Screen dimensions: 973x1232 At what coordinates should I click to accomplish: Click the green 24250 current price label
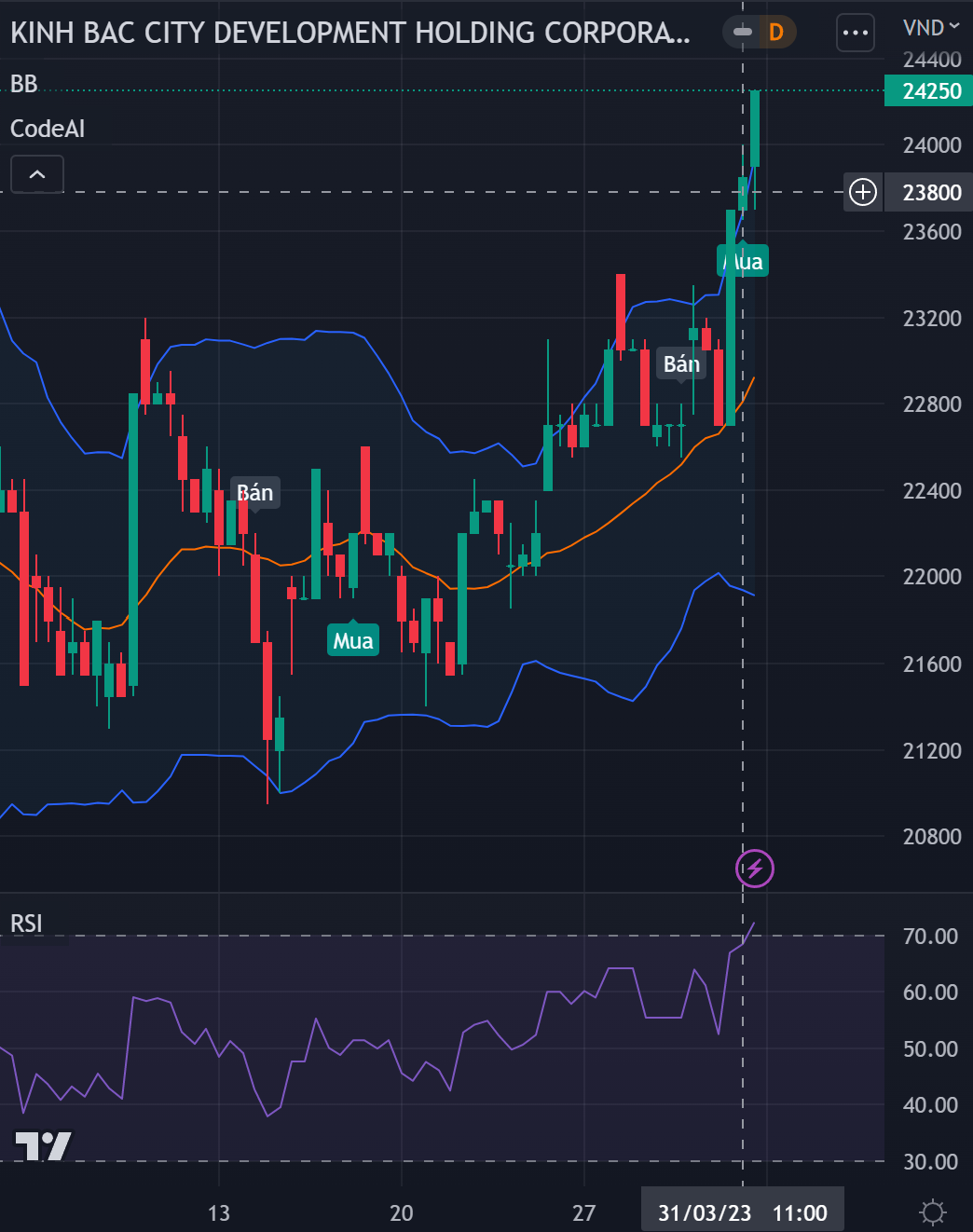pos(931,91)
